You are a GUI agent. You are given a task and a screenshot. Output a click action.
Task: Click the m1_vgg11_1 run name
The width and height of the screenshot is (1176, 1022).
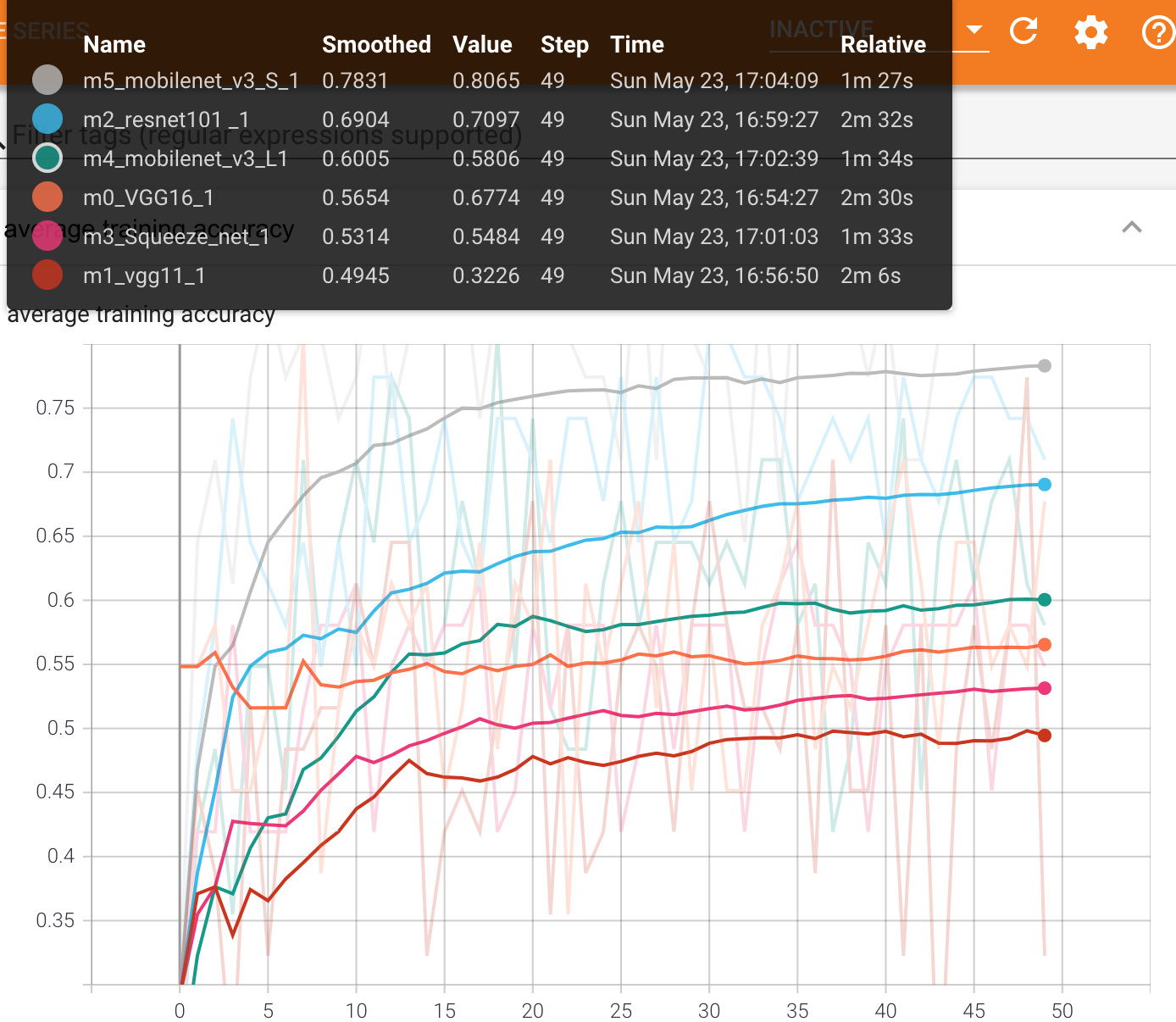(144, 275)
